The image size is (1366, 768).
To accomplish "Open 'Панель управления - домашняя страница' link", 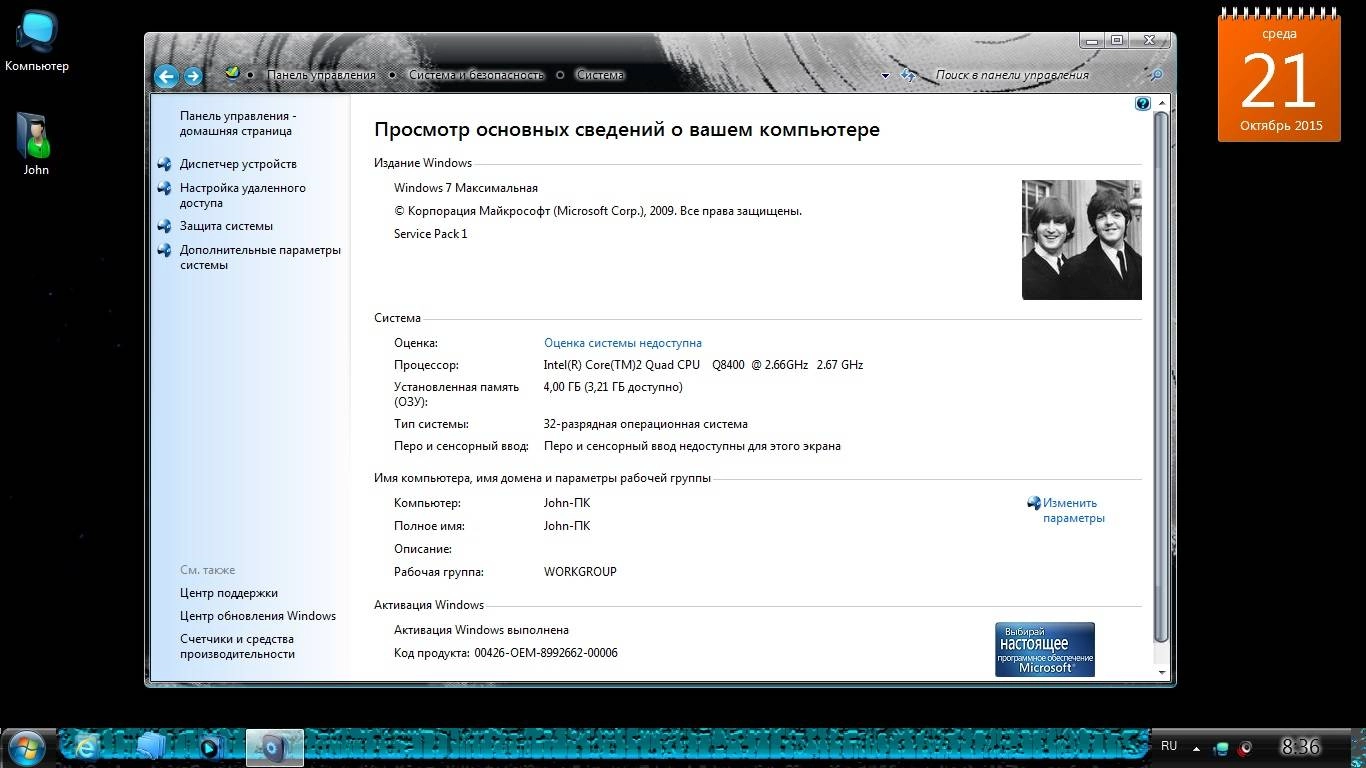I will click(x=238, y=123).
